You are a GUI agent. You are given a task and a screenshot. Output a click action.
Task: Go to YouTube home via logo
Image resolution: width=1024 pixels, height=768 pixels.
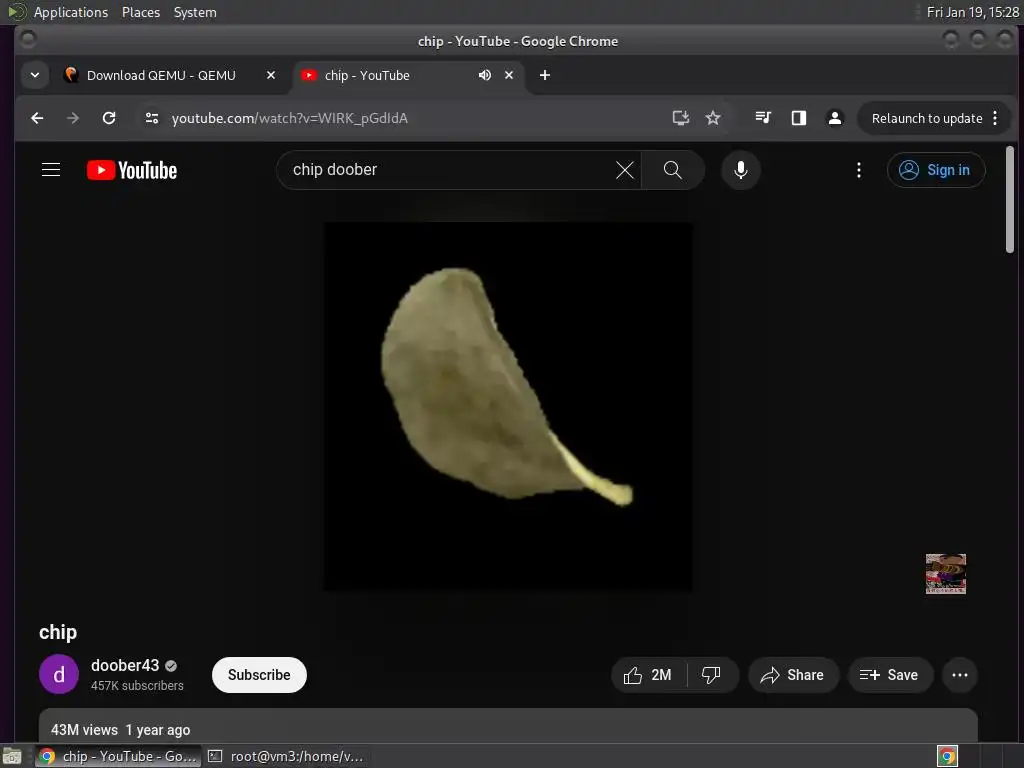[132, 170]
